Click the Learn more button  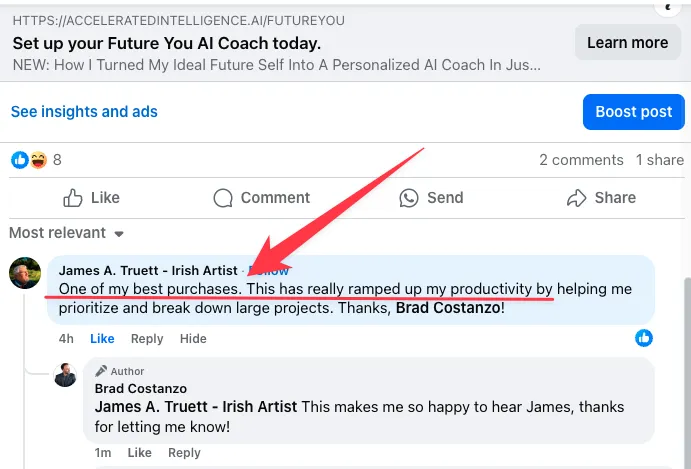tap(628, 42)
